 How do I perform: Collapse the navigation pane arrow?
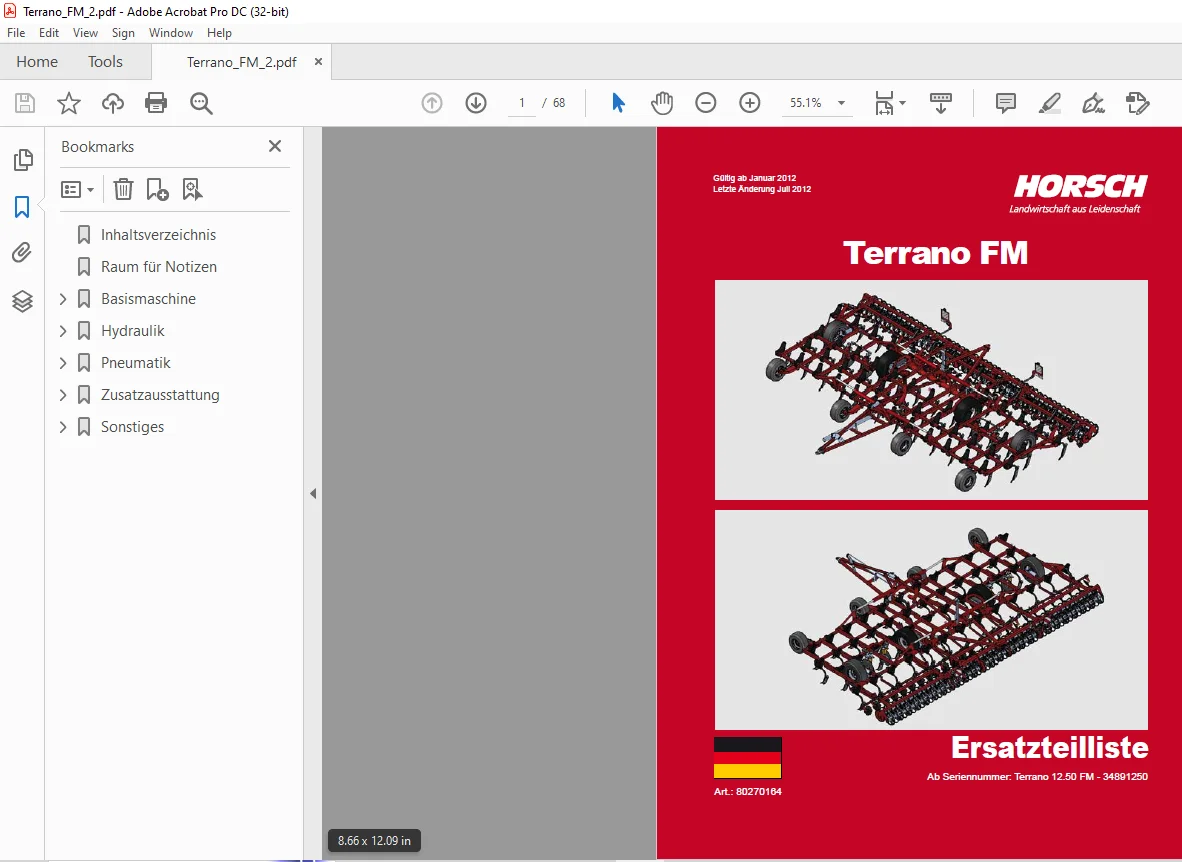pyautogui.click(x=313, y=494)
